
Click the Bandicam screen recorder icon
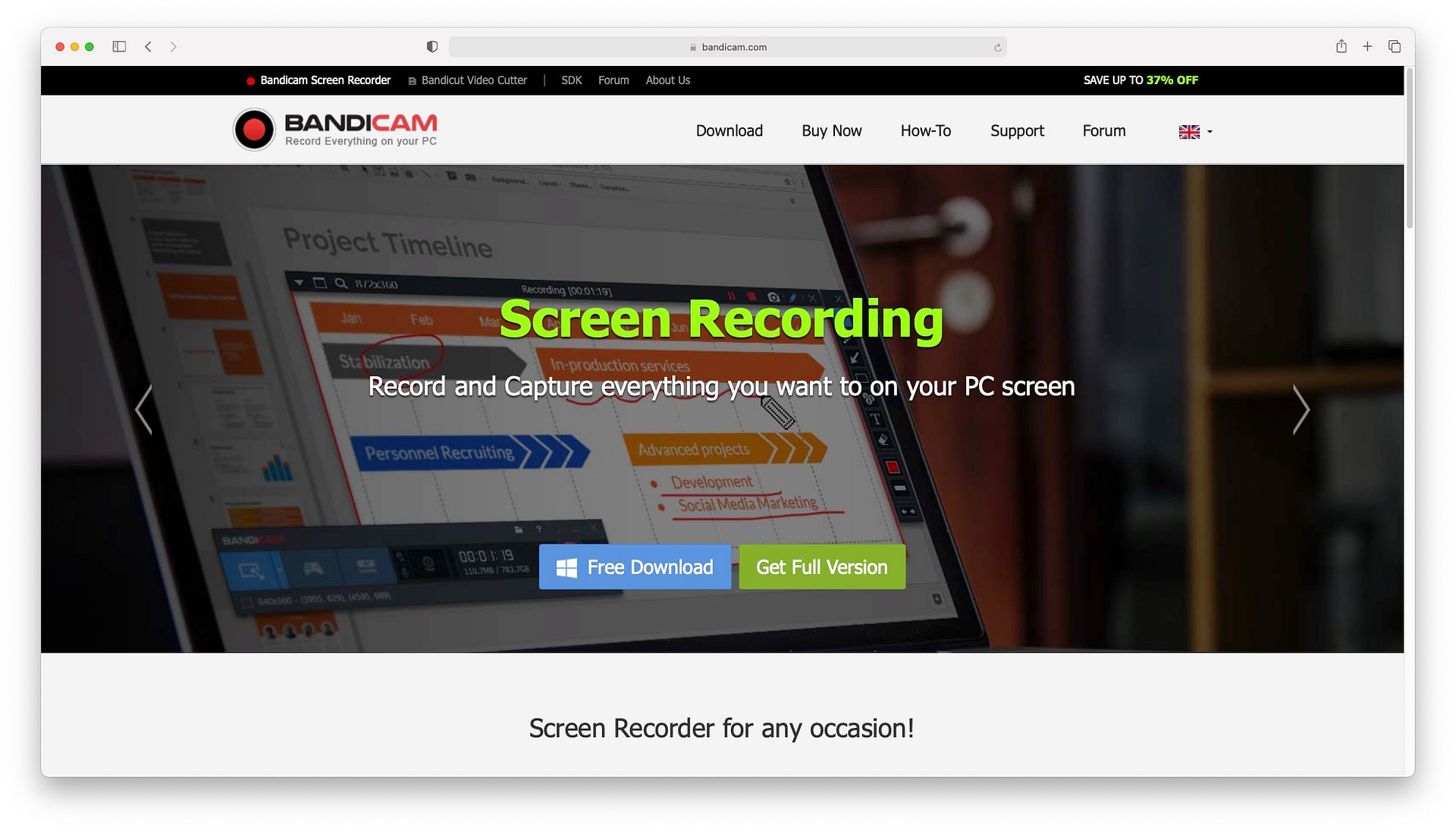click(x=254, y=128)
